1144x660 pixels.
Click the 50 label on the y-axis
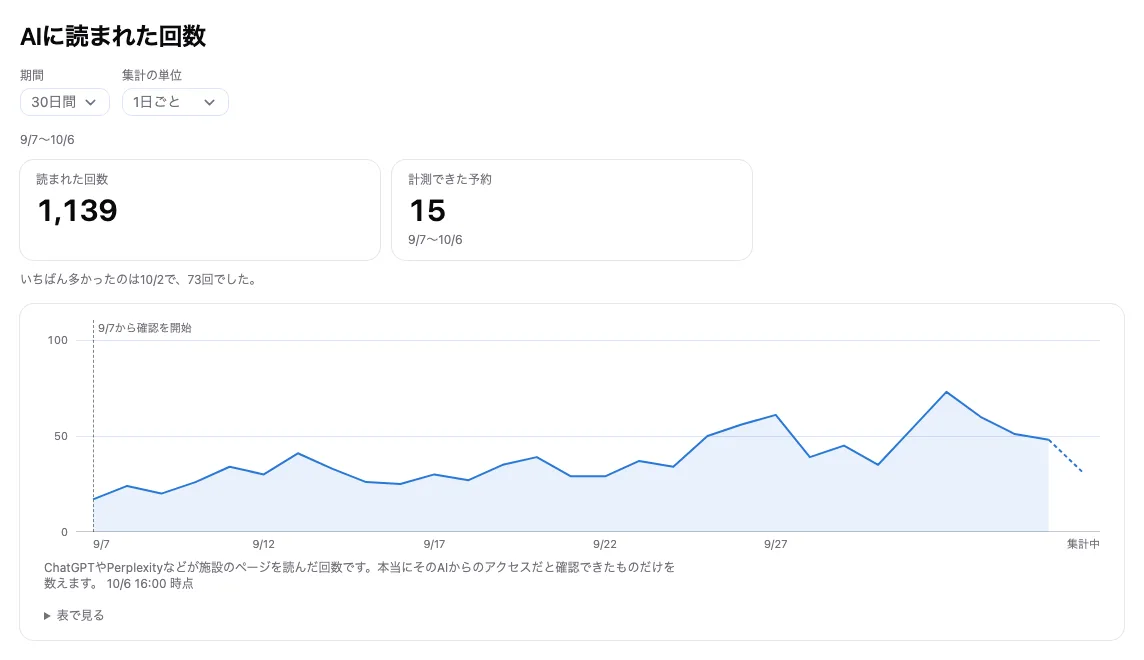[x=61, y=436]
